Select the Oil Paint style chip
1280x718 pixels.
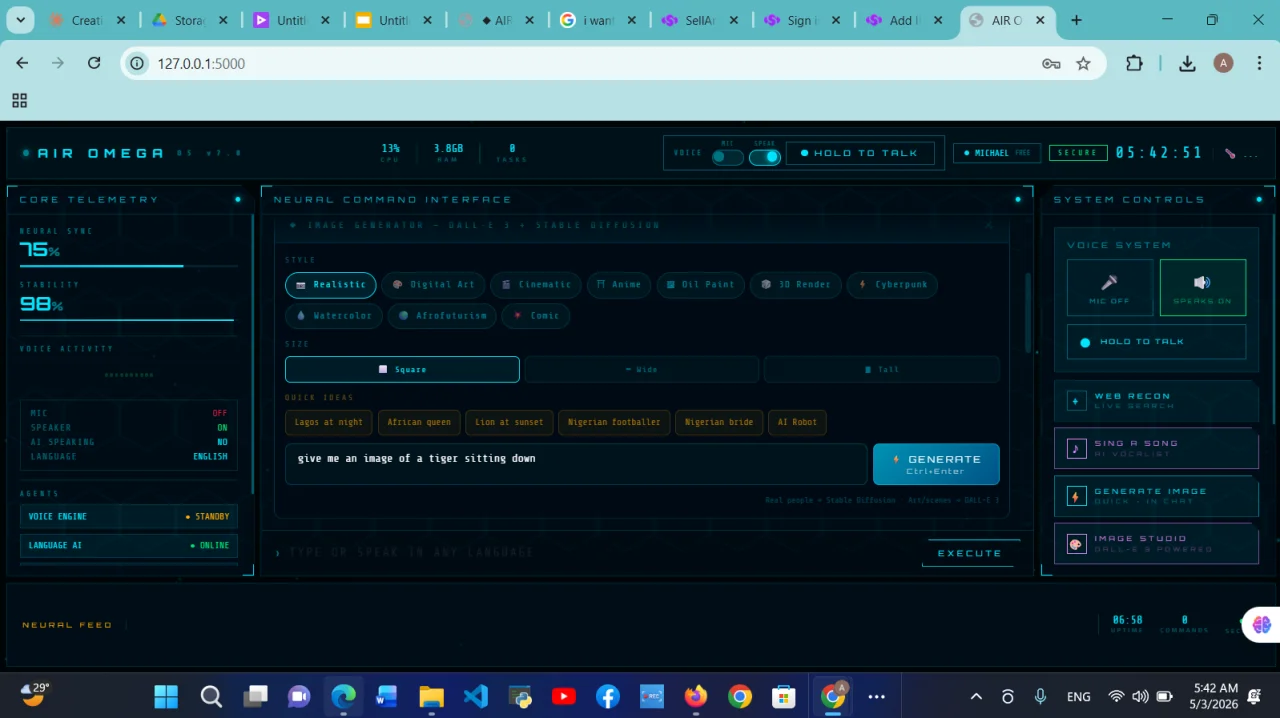tap(701, 285)
